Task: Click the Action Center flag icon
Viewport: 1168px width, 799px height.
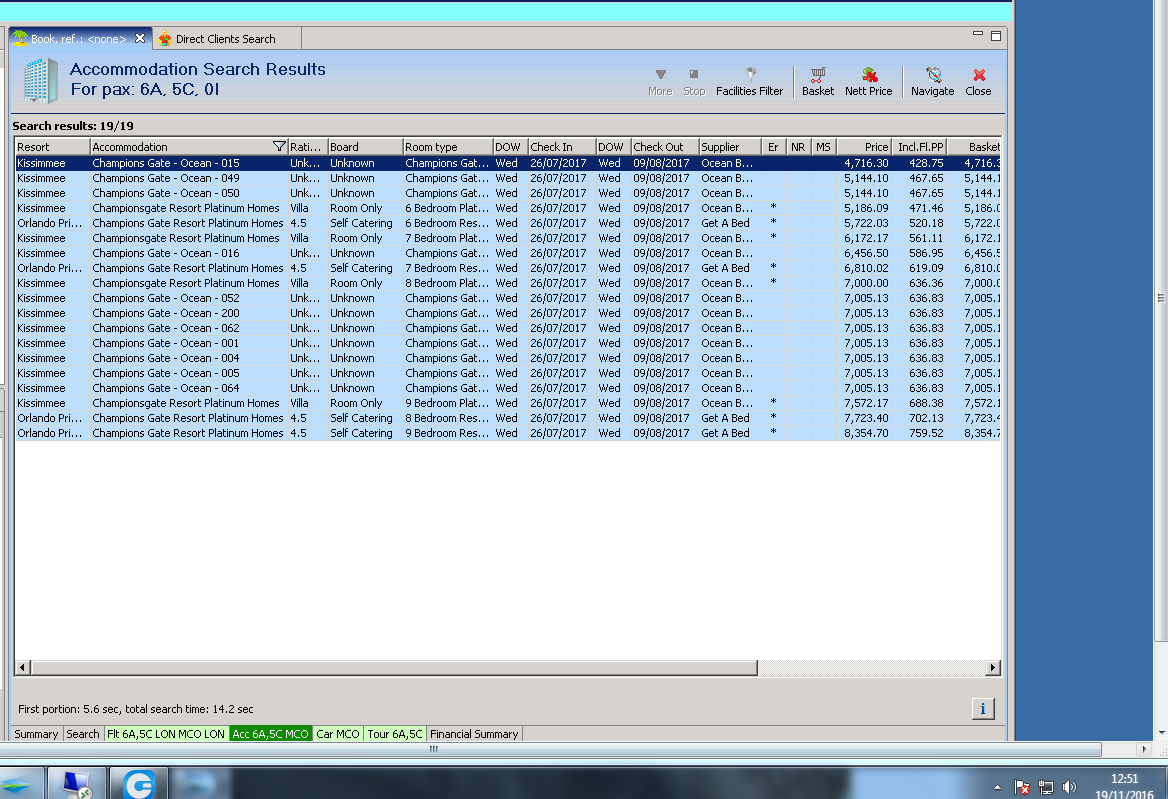Action: click(x=1022, y=787)
